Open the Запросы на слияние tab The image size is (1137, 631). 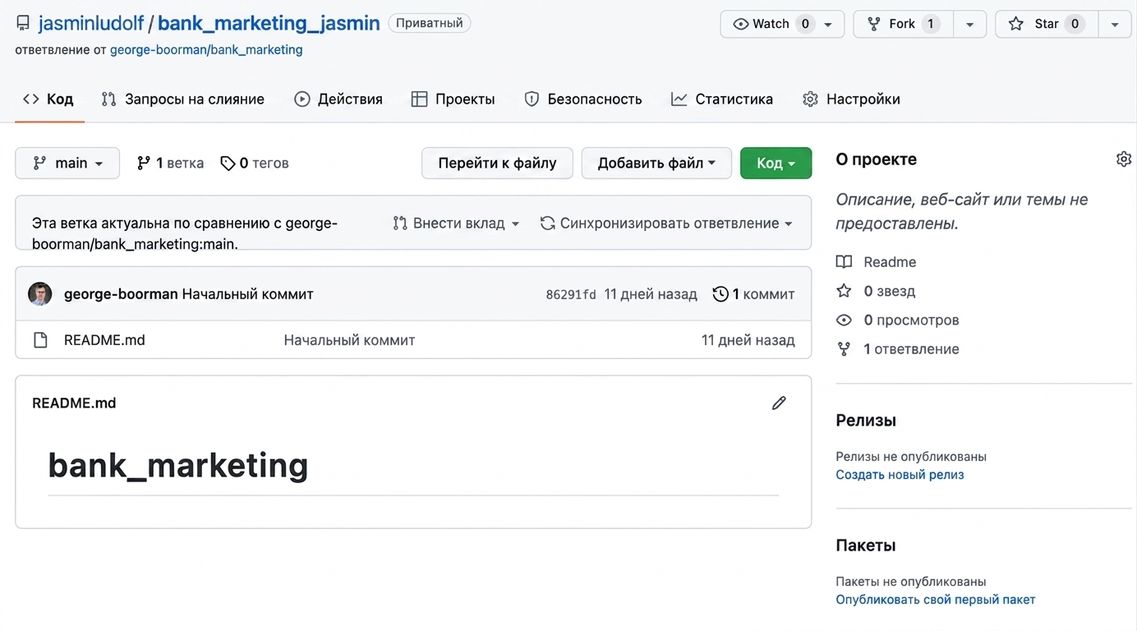point(183,99)
